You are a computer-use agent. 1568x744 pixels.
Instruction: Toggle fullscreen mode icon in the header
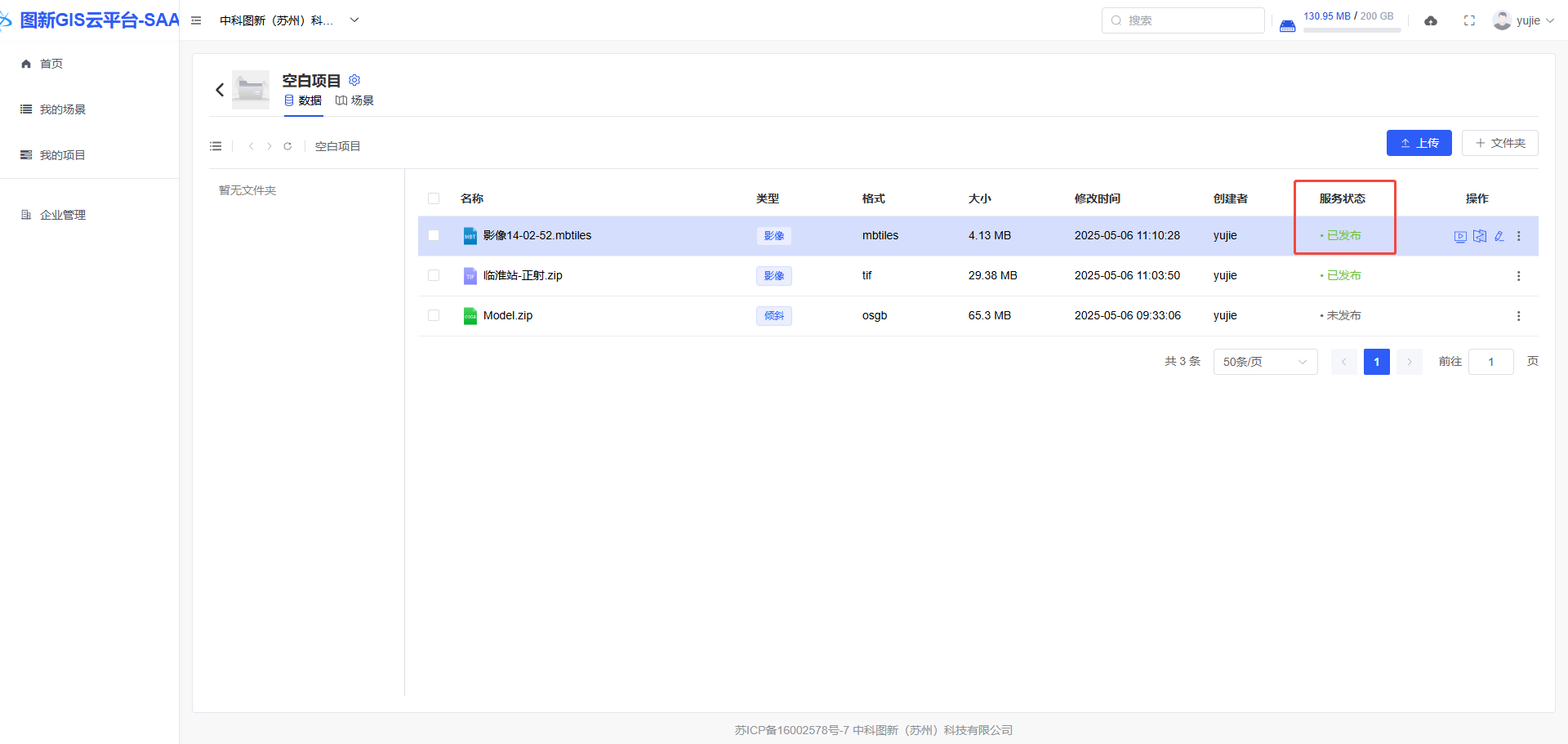(1469, 20)
